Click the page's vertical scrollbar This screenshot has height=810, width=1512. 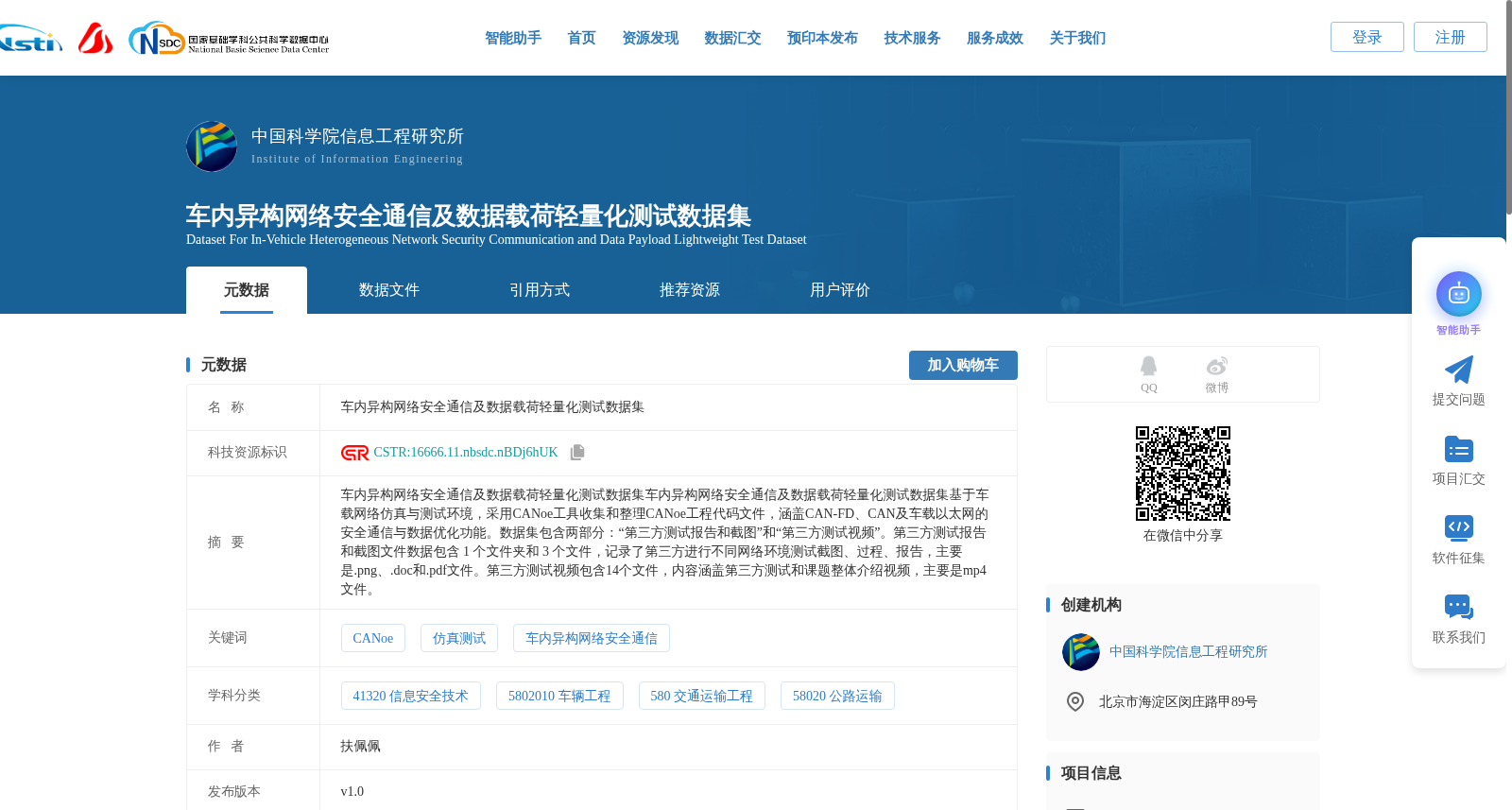coord(1508,109)
